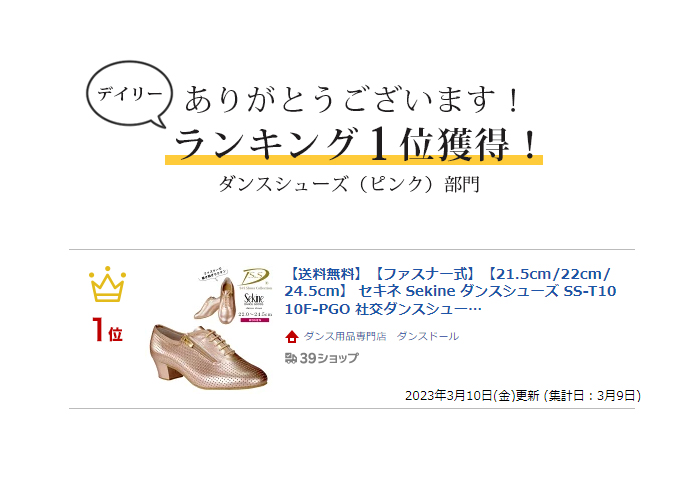Click the yellow underline highlight bar
The image size is (700, 504).
tap(354, 160)
